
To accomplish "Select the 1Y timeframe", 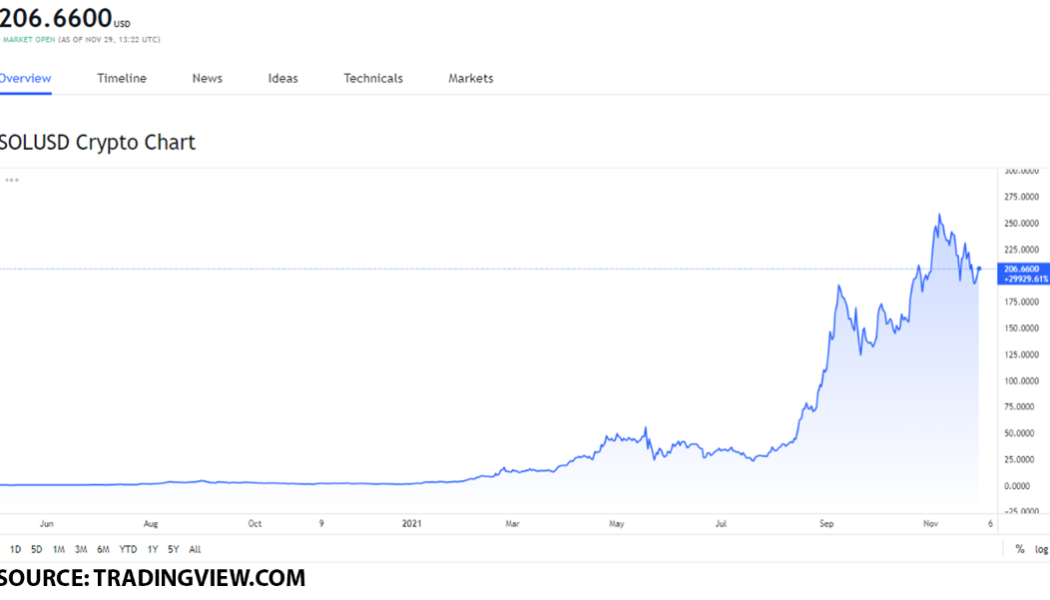I will (x=151, y=549).
